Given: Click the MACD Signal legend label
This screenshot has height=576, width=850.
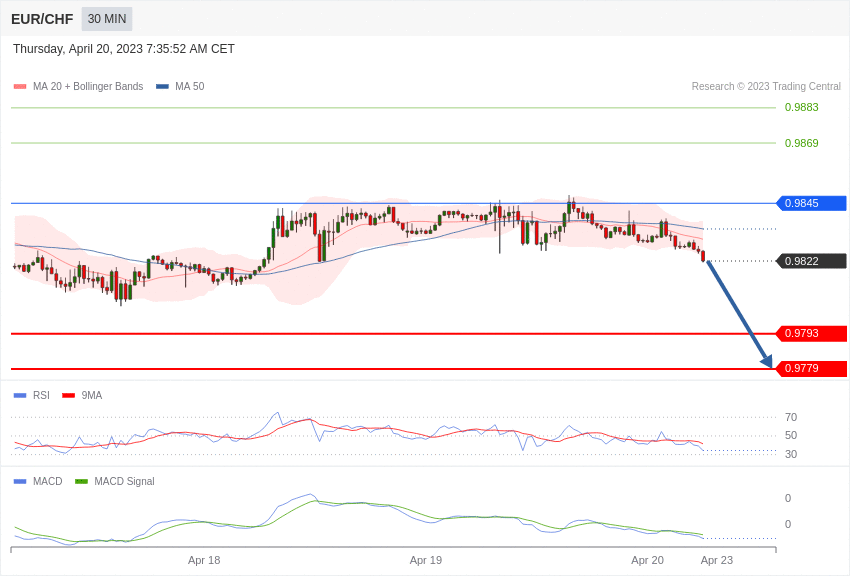Looking at the screenshot, I should [x=124, y=481].
